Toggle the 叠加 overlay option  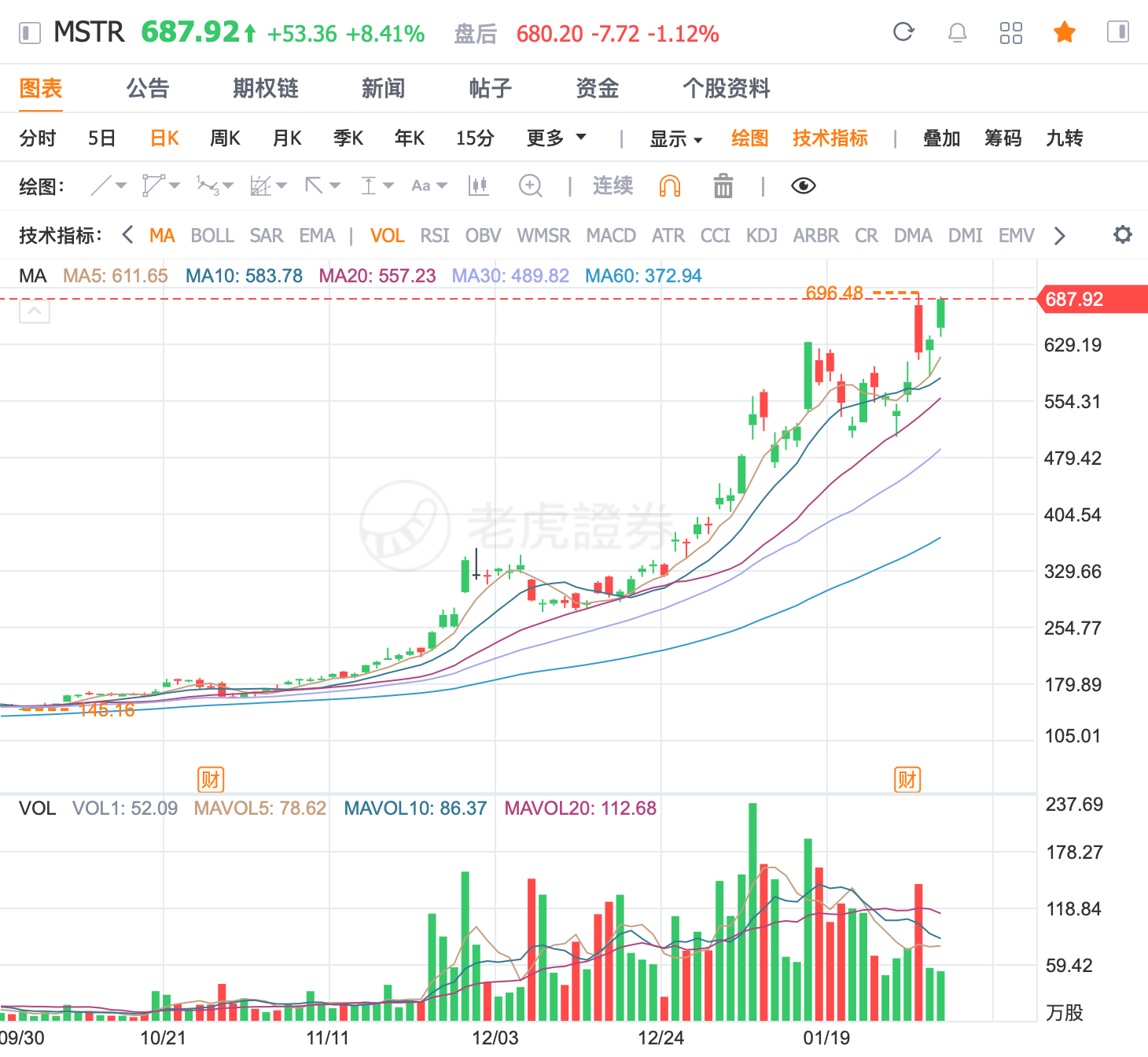(942, 138)
